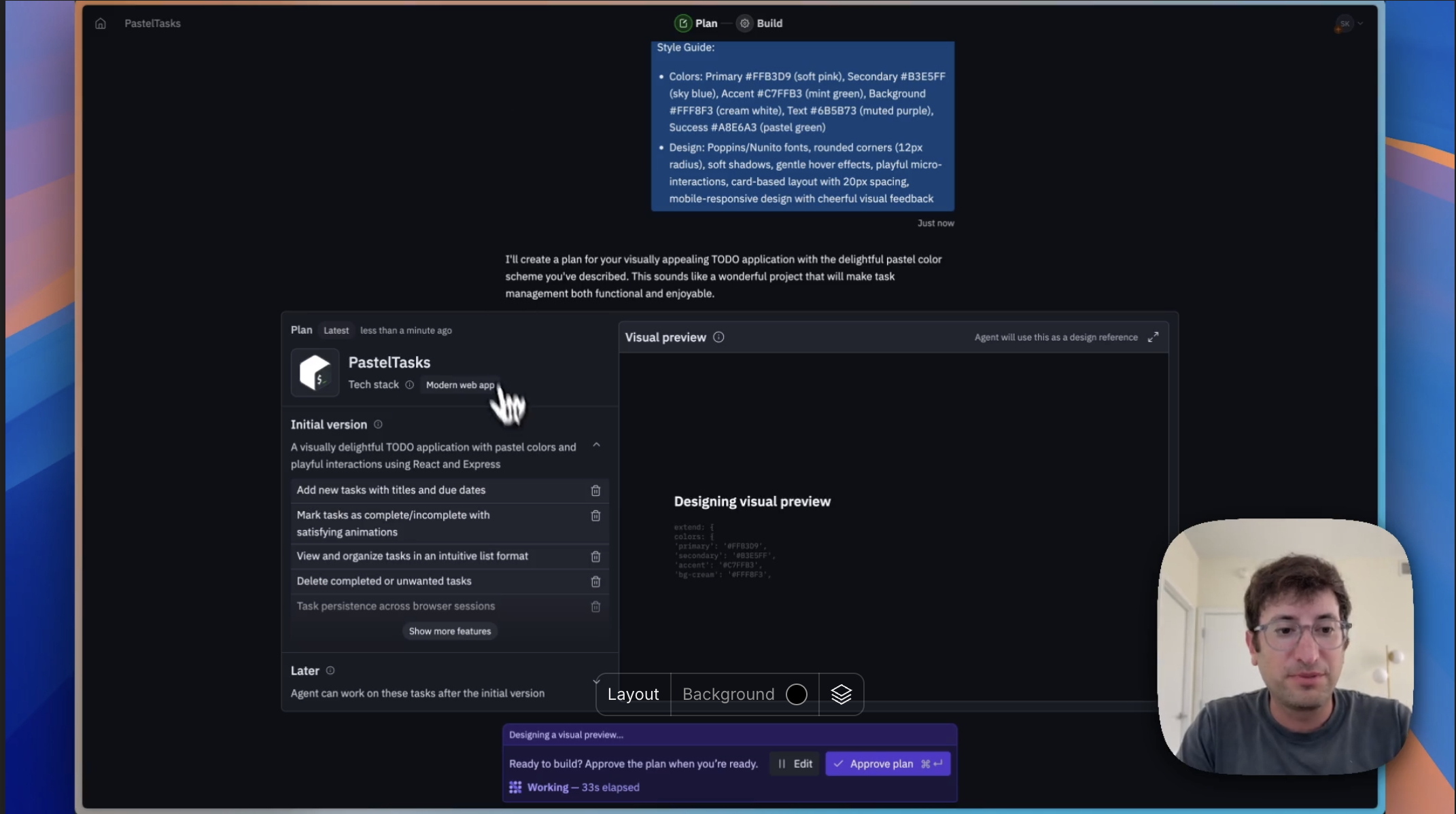Enable the Background preview mode
The image size is (1456, 814).
pos(728,694)
